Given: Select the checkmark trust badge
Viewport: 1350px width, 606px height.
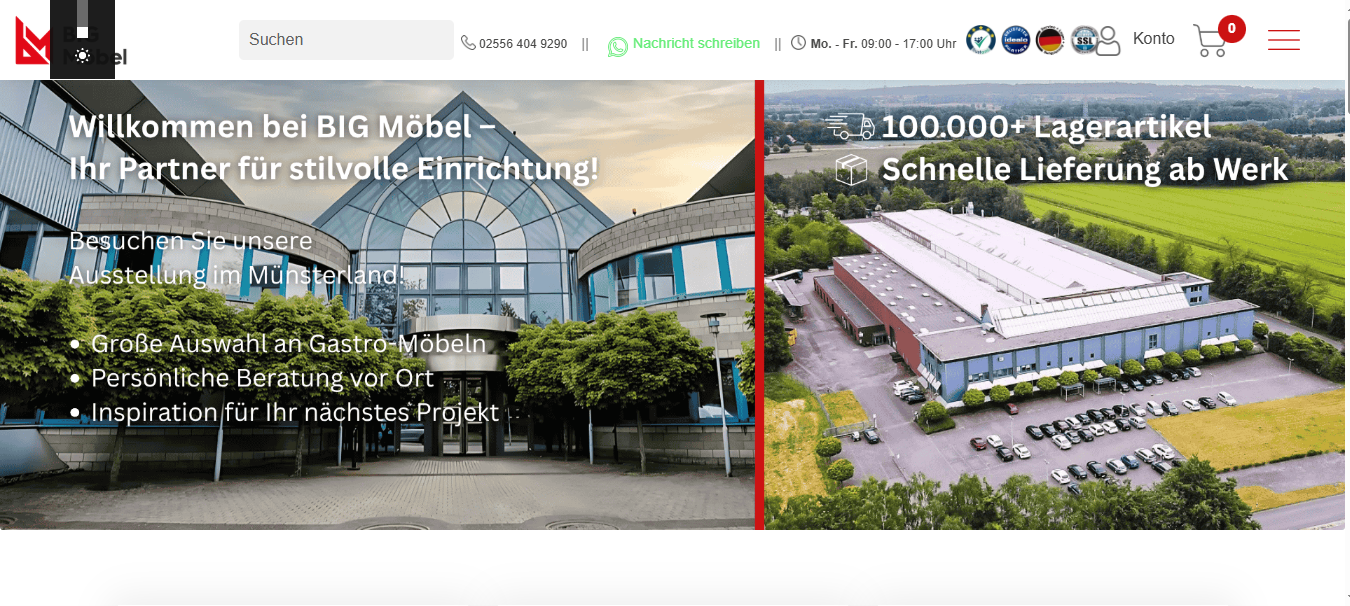Looking at the screenshot, I should tap(981, 40).
